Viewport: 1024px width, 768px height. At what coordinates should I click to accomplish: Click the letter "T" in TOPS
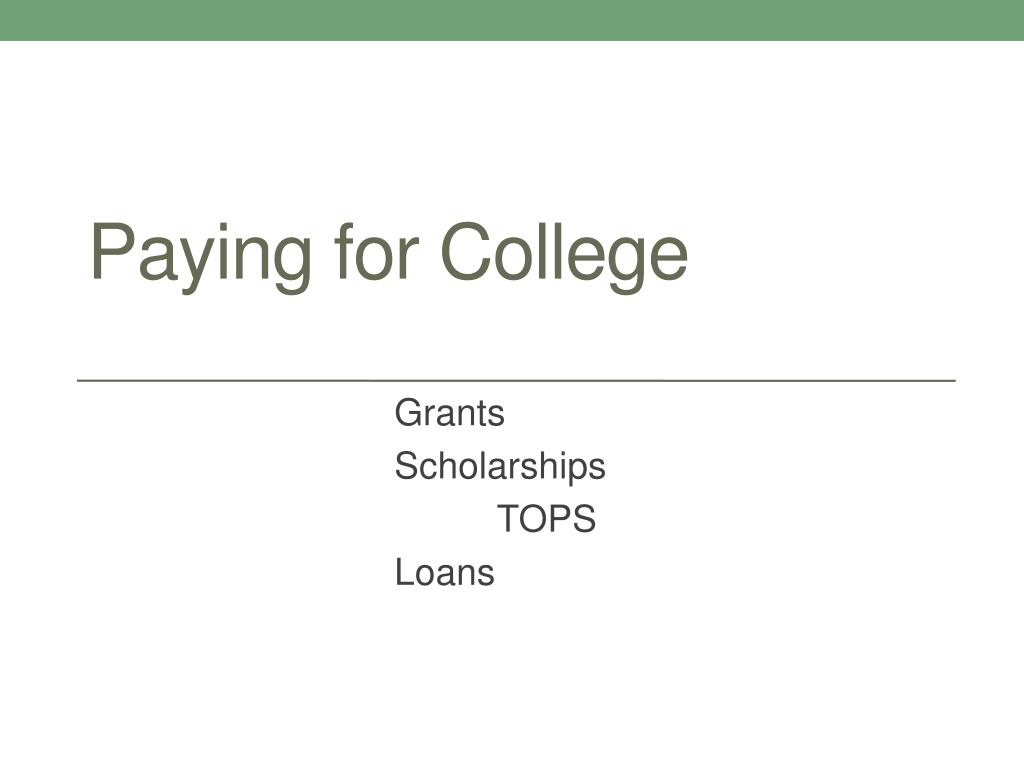pyautogui.click(x=508, y=519)
